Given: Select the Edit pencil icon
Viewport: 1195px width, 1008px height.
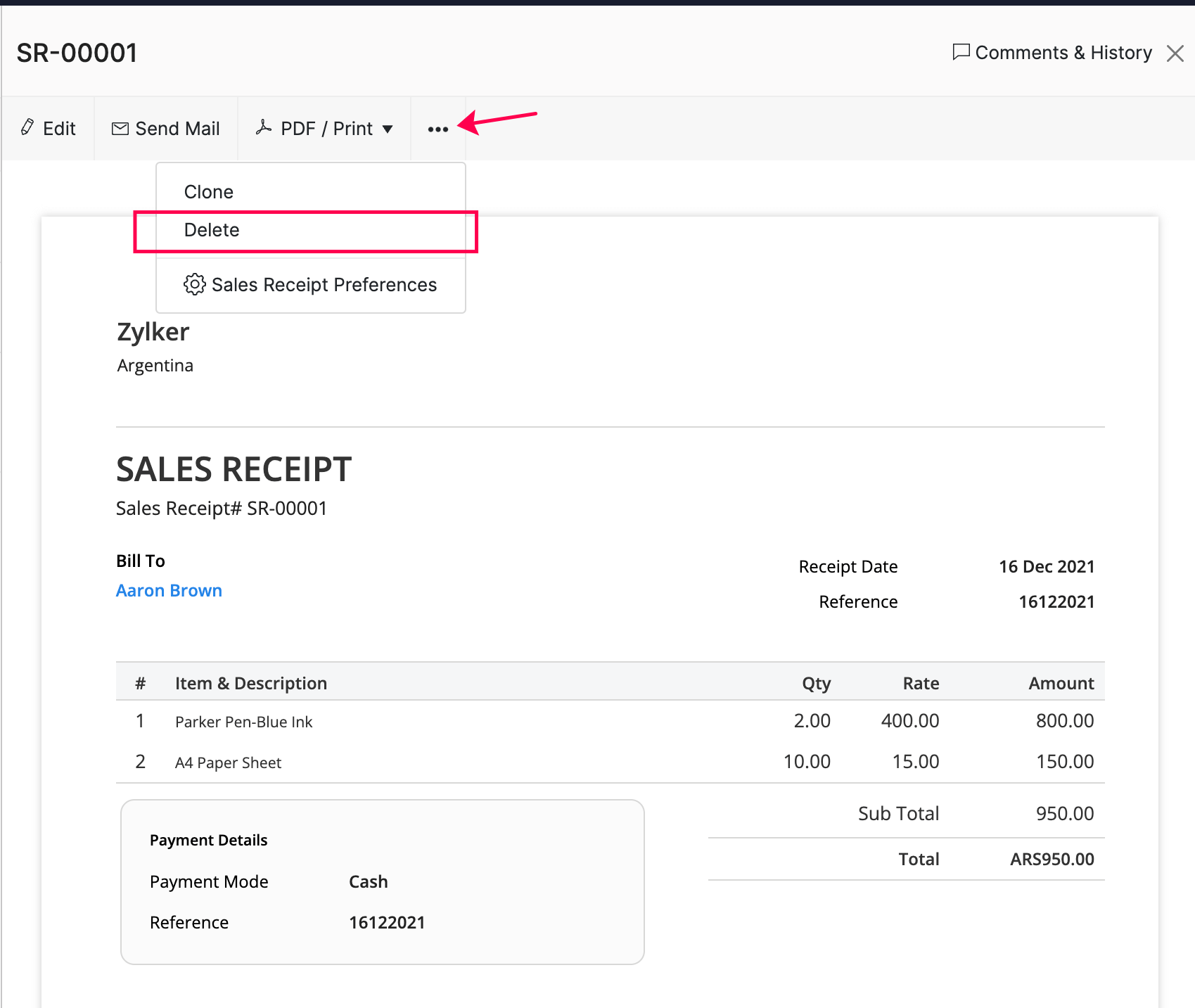Looking at the screenshot, I should (27, 127).
